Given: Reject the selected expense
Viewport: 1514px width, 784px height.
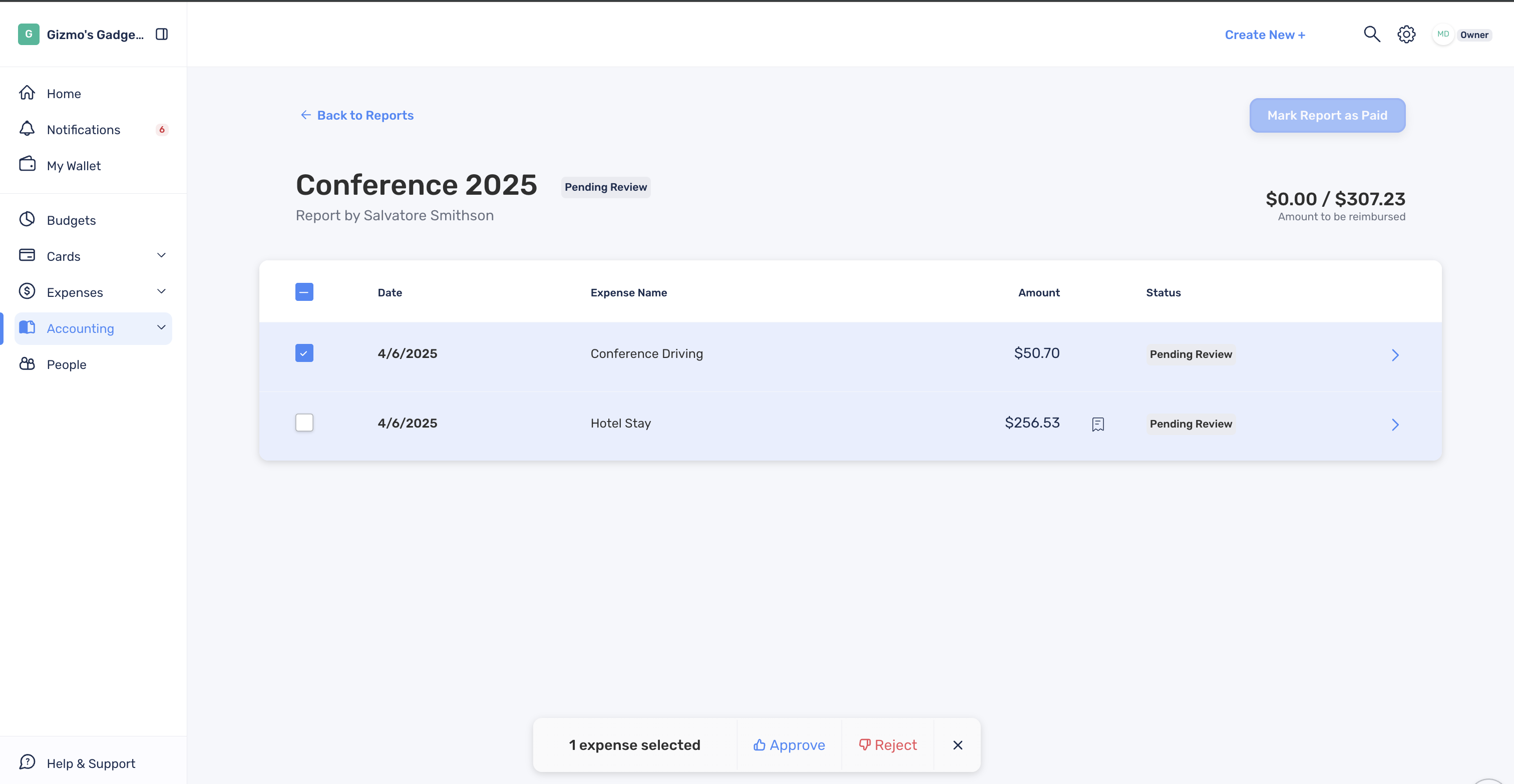Looking at the screenshot, I should click(x=888, y=744).
